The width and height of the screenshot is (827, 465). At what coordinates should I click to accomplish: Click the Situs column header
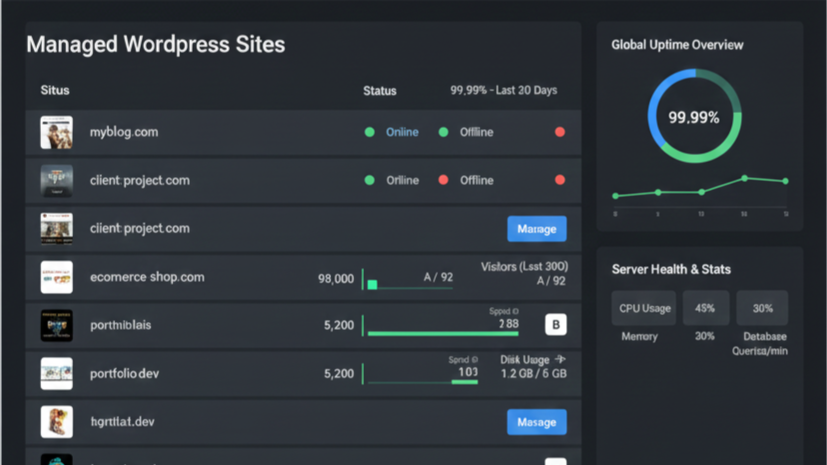(x=55, y=90)
